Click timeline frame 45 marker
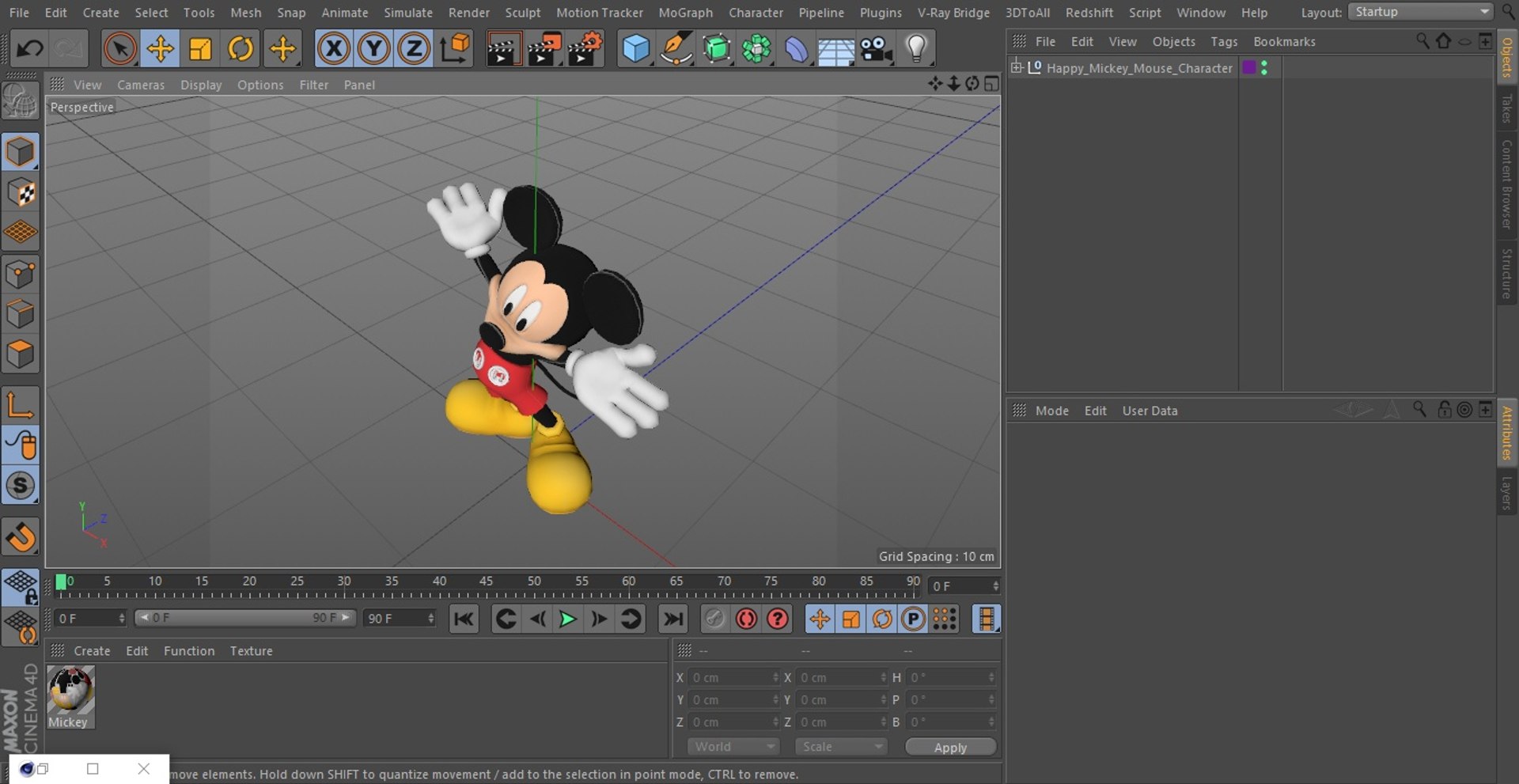 [486, 582]
